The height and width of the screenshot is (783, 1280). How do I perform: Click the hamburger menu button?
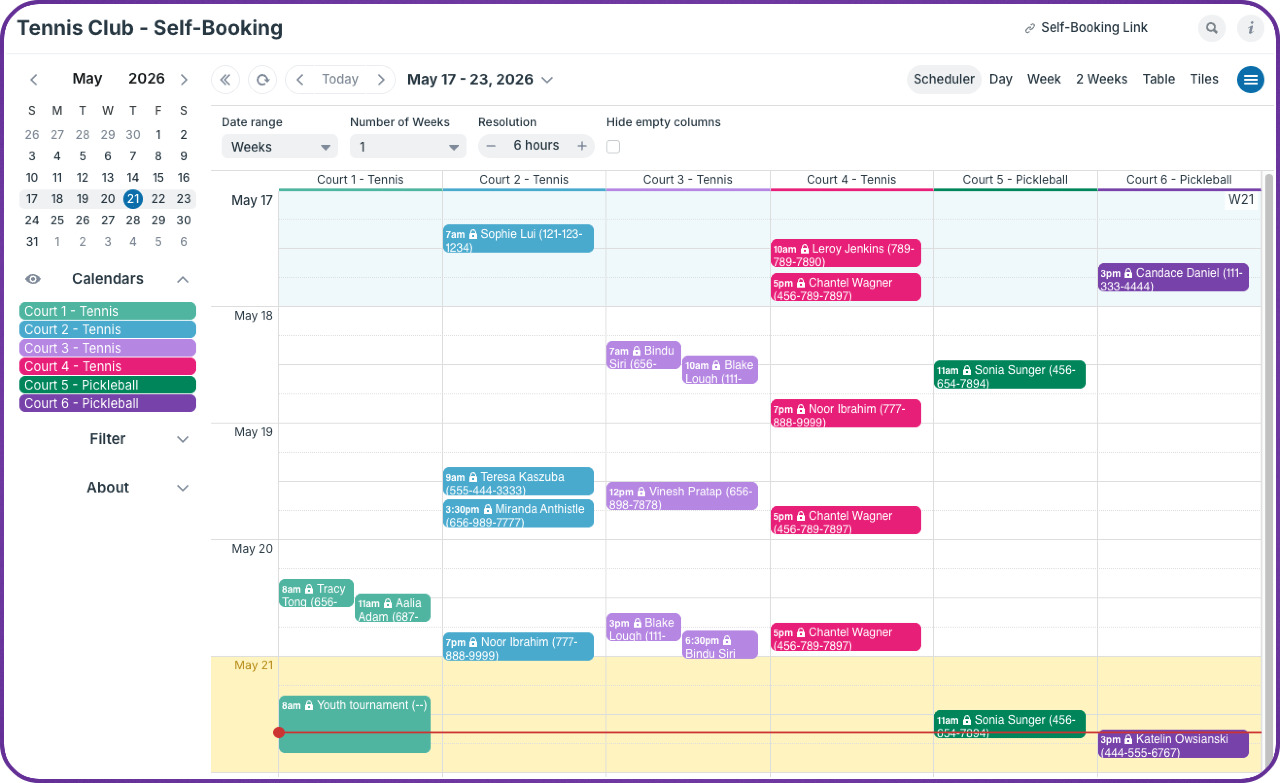1250,80
